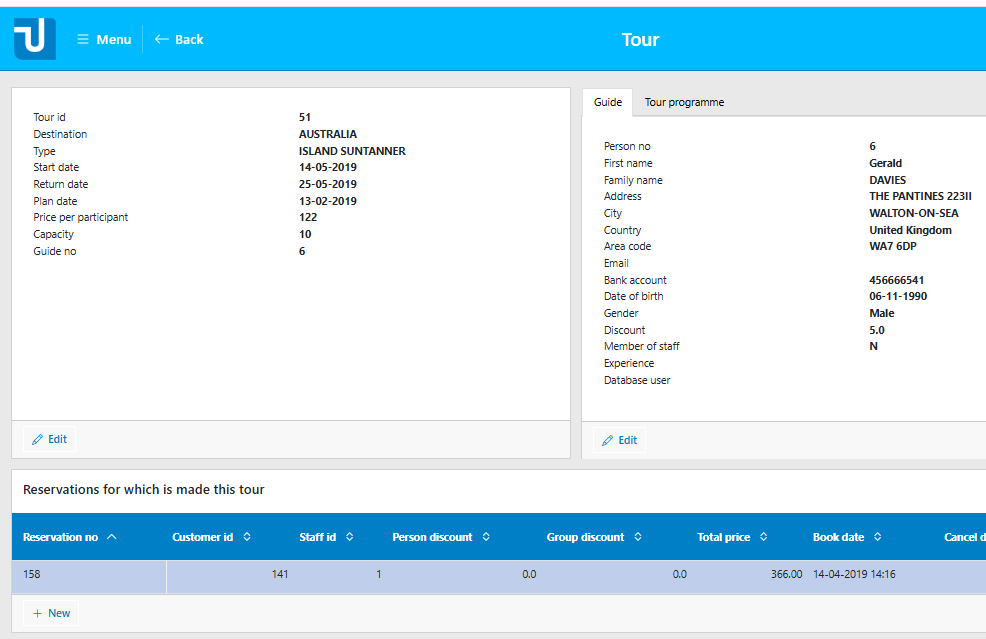The width and height of the screenshot is (986, 639).
Task: Open the hamburger Menu
Action: tap(104, 40)
